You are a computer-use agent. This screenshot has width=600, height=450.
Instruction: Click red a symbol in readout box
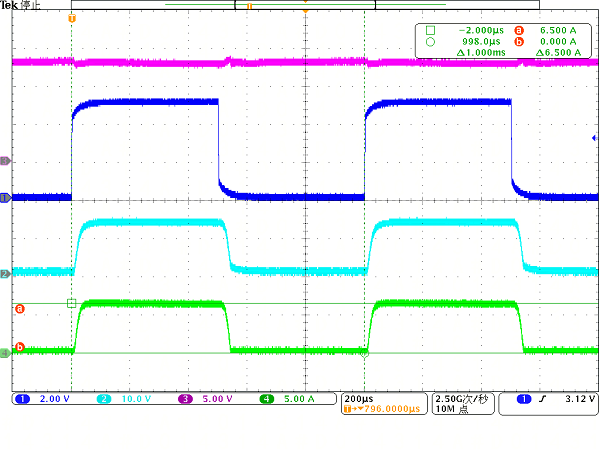pyautogui.click(x=519, y=31)
